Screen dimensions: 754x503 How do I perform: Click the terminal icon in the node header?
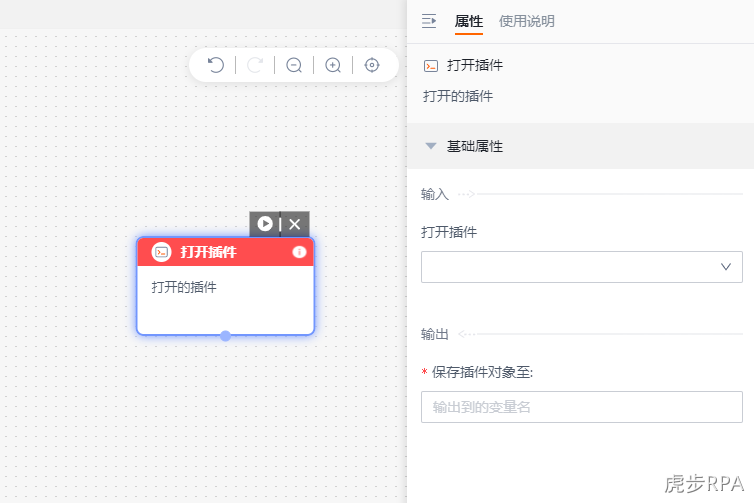(x=162, y=252)
